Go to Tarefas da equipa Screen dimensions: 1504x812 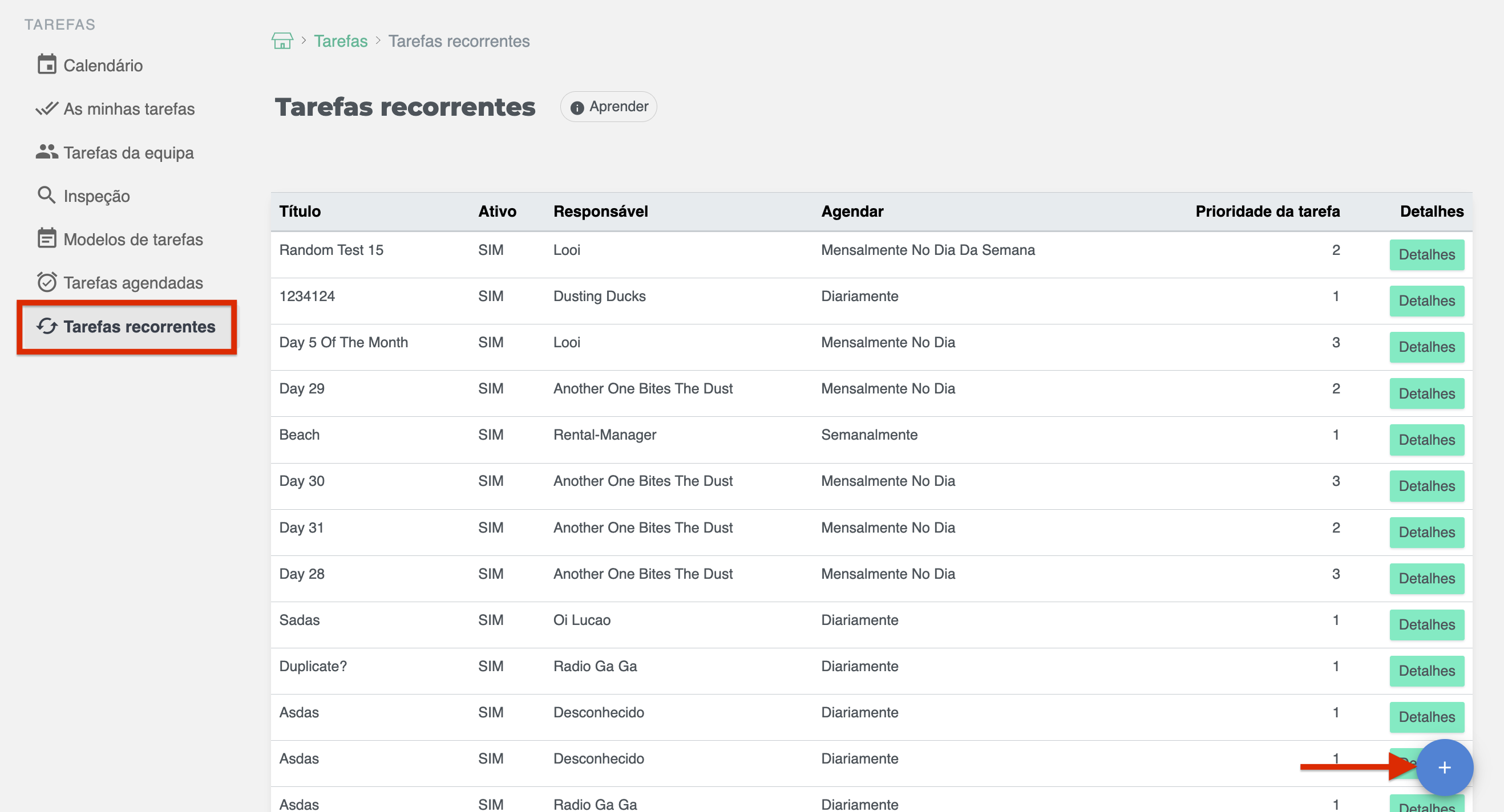pos(128,153)
